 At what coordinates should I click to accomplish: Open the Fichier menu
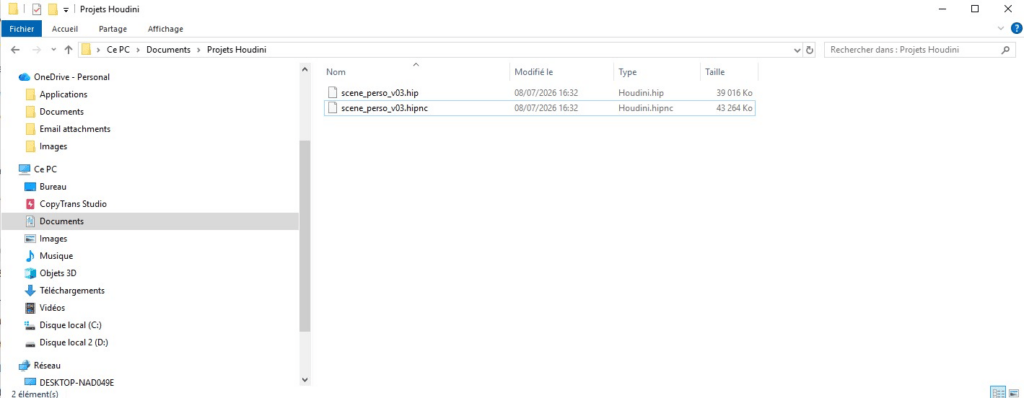(22, 29)
